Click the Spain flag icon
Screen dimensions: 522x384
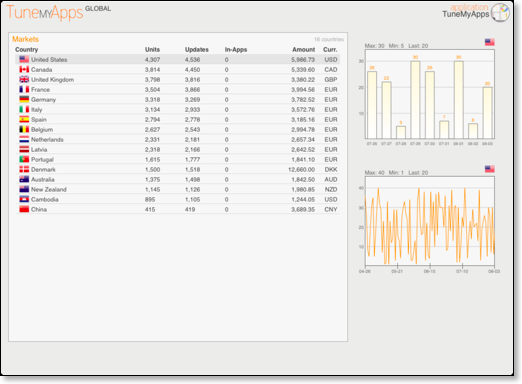pyautogui.click(x=24, y=119)
